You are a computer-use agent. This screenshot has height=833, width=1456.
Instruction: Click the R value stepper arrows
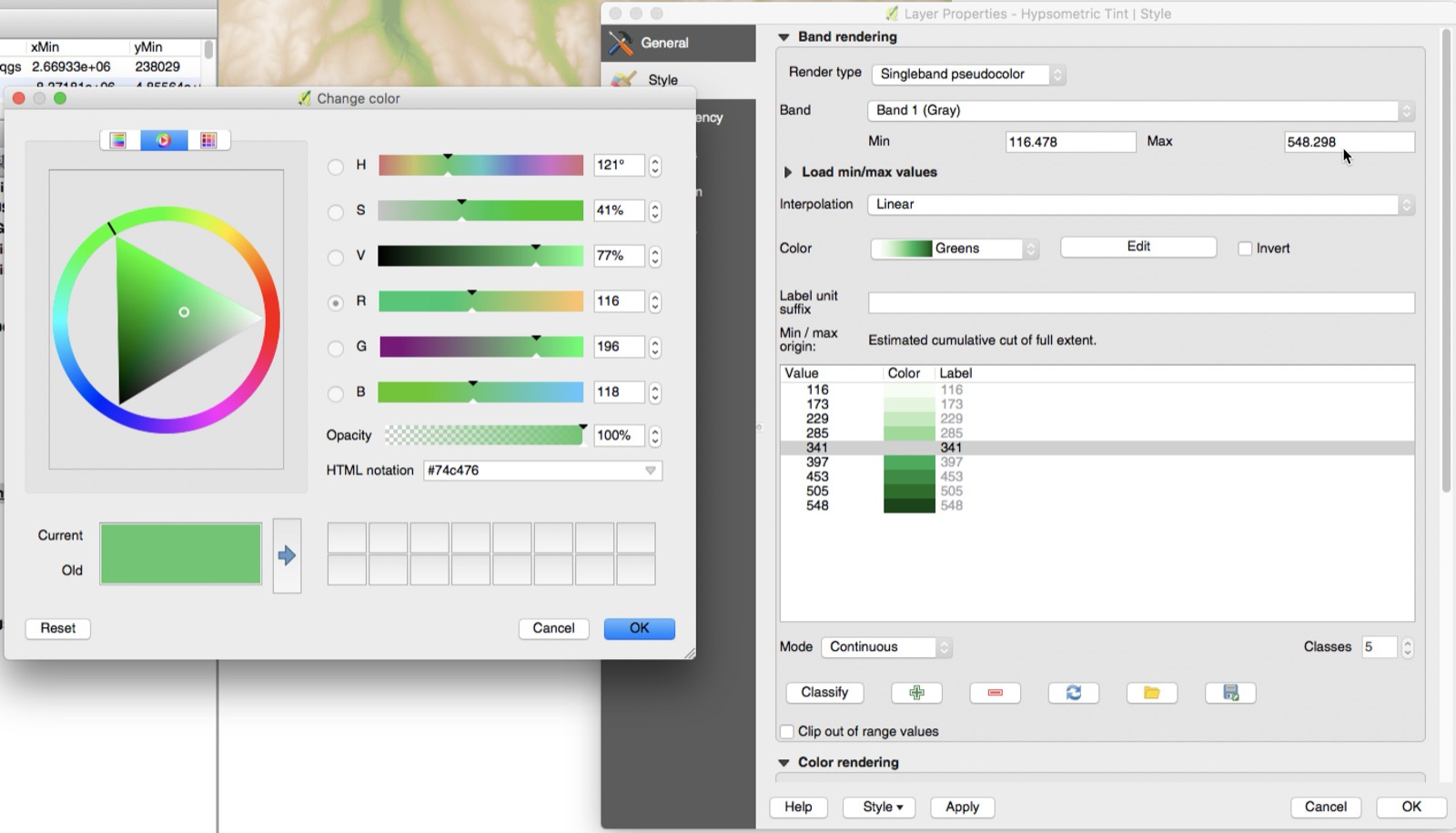click(655, 302)
